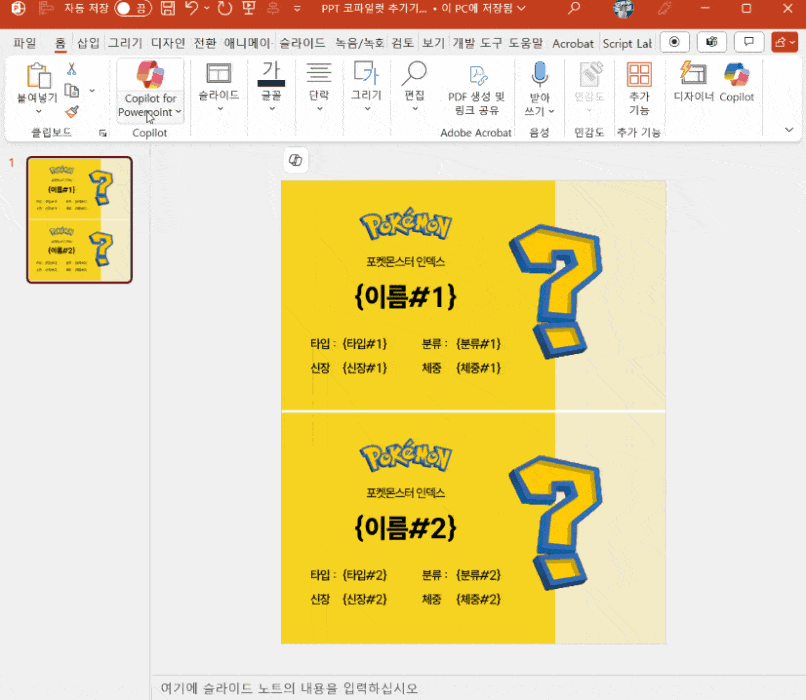
Task: Switch to the 삽입 tab
Action: click(88, 43)
